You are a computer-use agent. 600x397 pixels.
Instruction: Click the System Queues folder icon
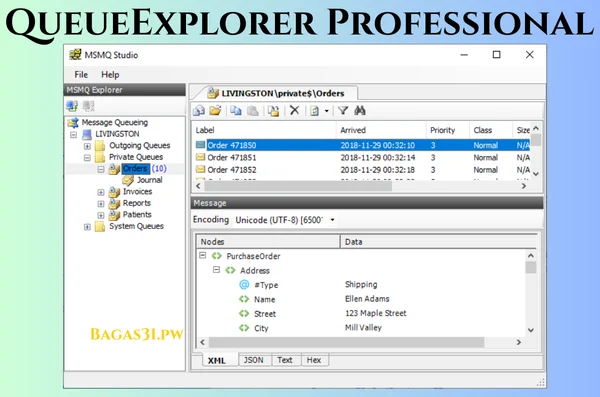(x=100, y=226)
